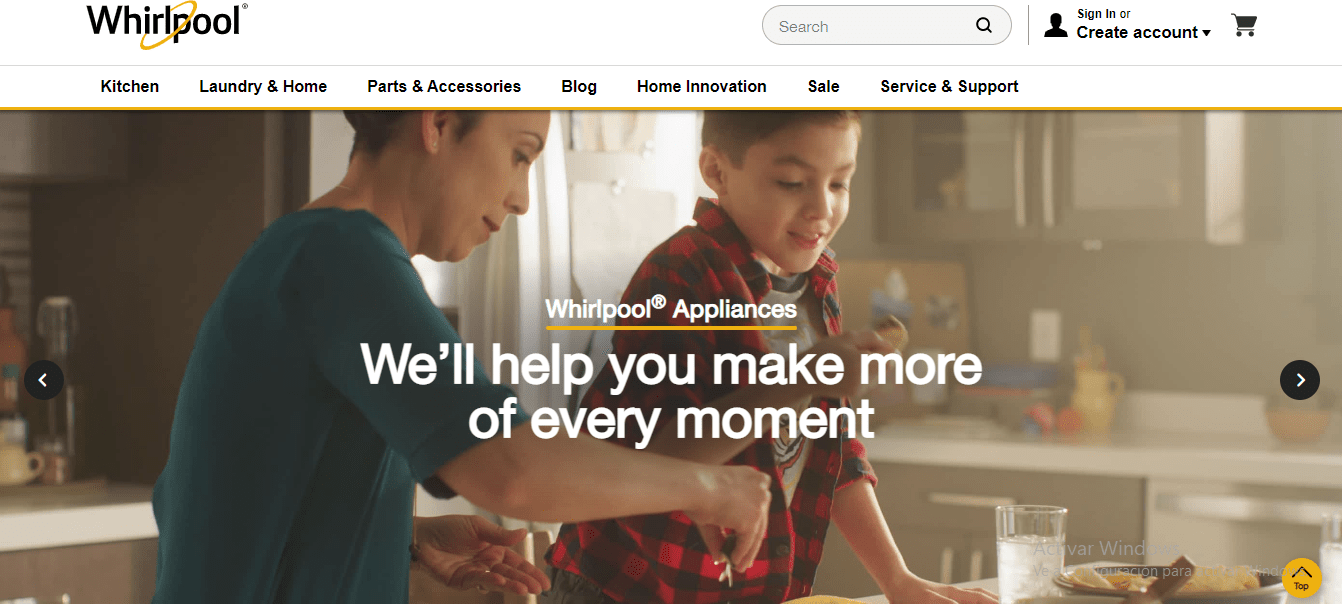Click into the Search input field
This screenshot has height=604, width=1342.
tap(870, 26)
